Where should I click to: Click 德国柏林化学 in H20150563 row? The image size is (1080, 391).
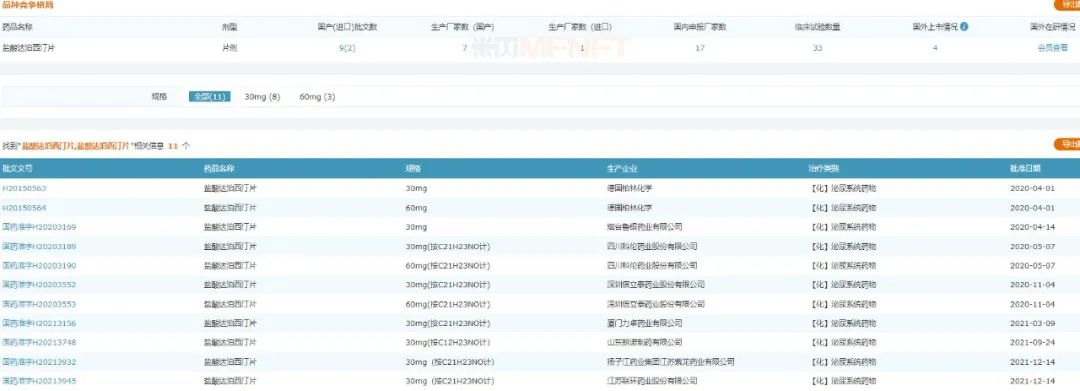pos(630,188)
